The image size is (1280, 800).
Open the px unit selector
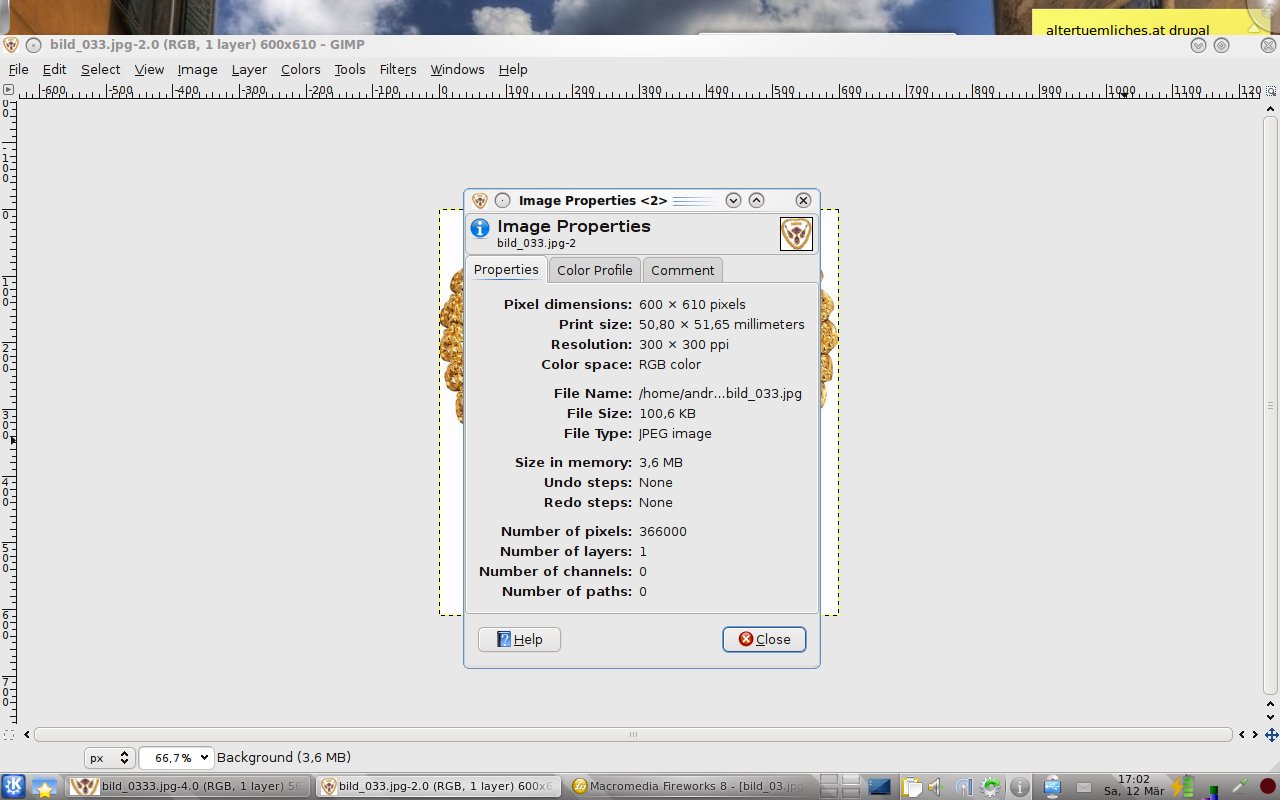coord(109,758)
